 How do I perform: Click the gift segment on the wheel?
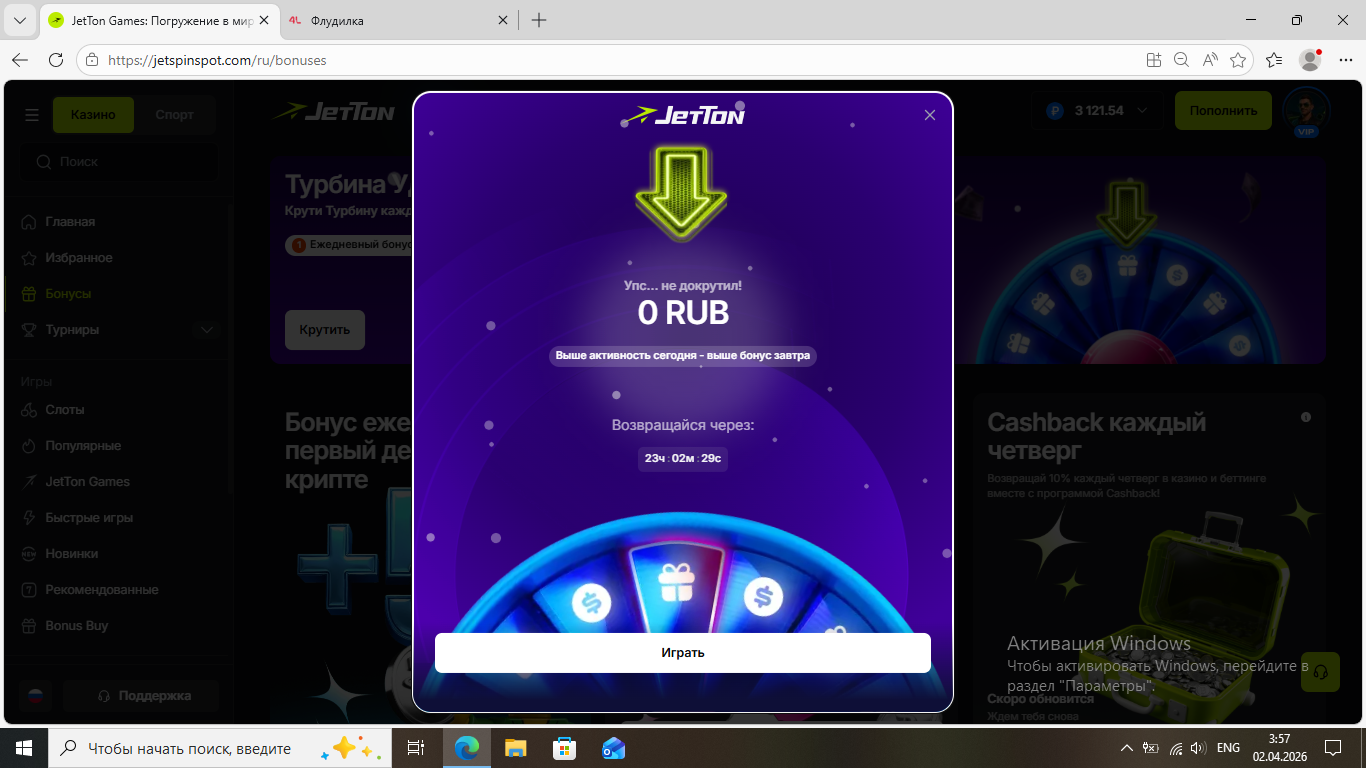pos(676,582)
